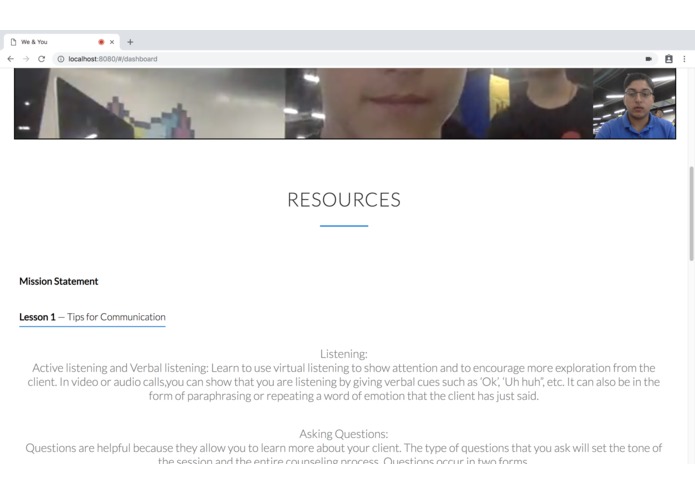The width and height of the screenshot is (695, 494).
Task: Click the camera indicator icon in address bar
Action: point(648,59)
